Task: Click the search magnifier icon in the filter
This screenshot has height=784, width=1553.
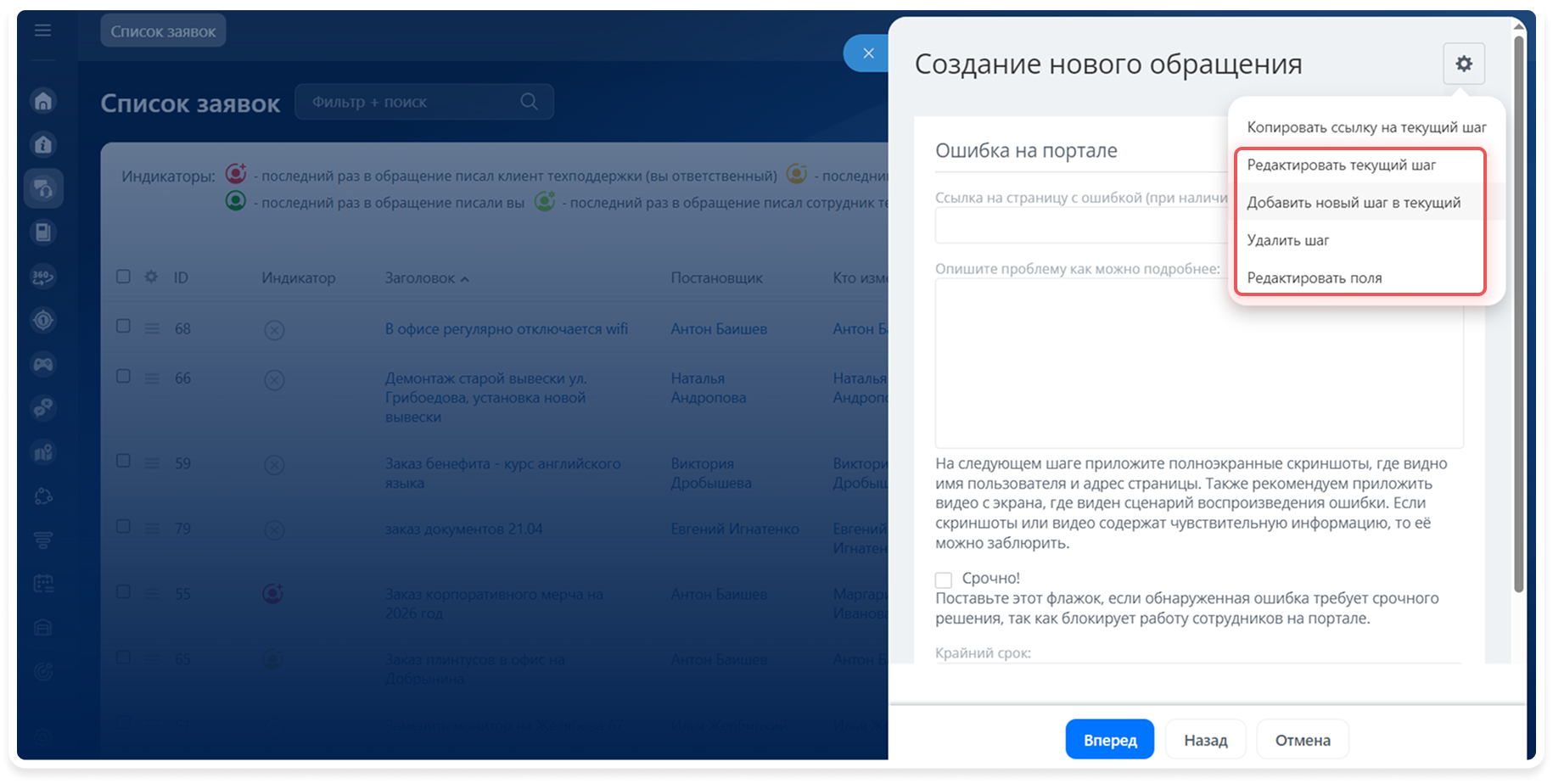Action: [x=530, y=102]
